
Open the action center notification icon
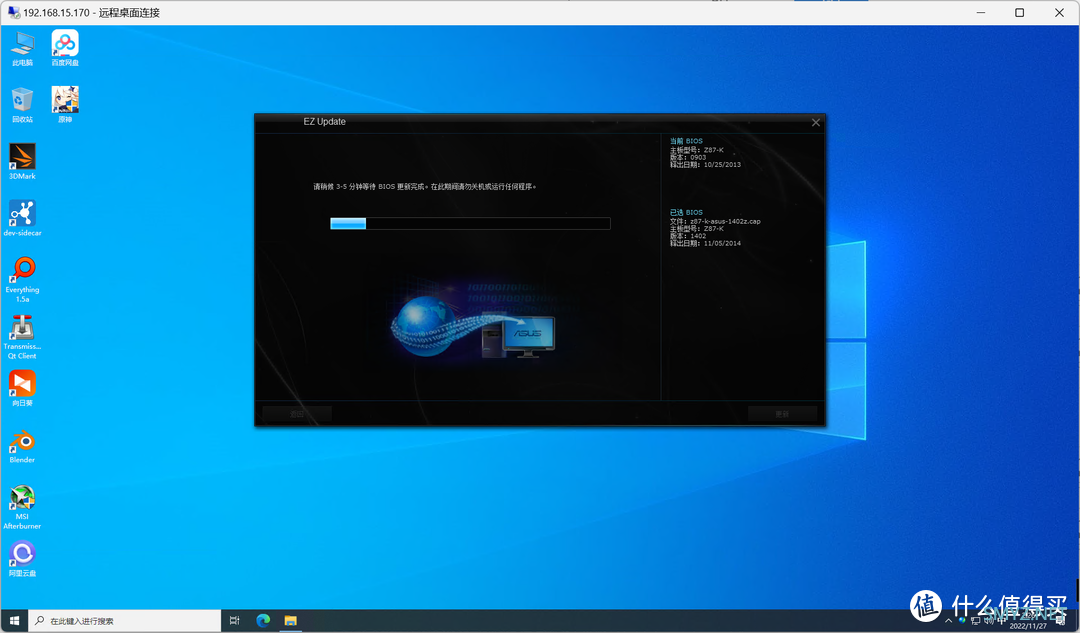(1061, 621)
